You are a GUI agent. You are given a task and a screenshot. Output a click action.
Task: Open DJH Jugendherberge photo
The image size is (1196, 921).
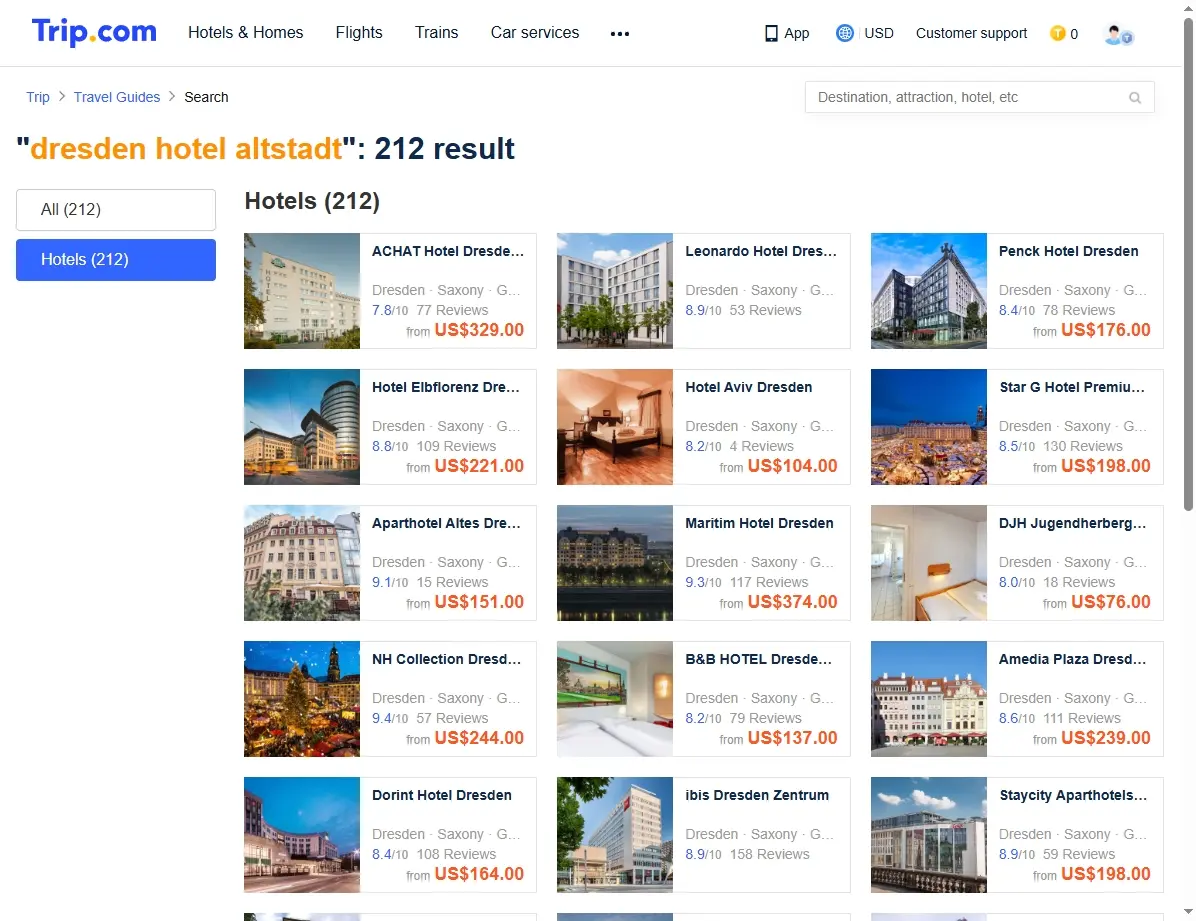pyautogui.click(x=928, y=562)
